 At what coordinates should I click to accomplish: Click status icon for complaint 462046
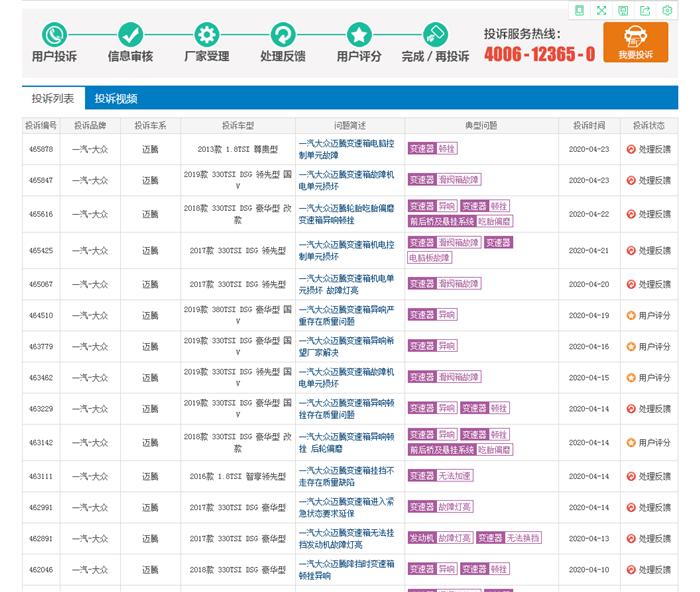pyautogui.click(x=631, y=570)
